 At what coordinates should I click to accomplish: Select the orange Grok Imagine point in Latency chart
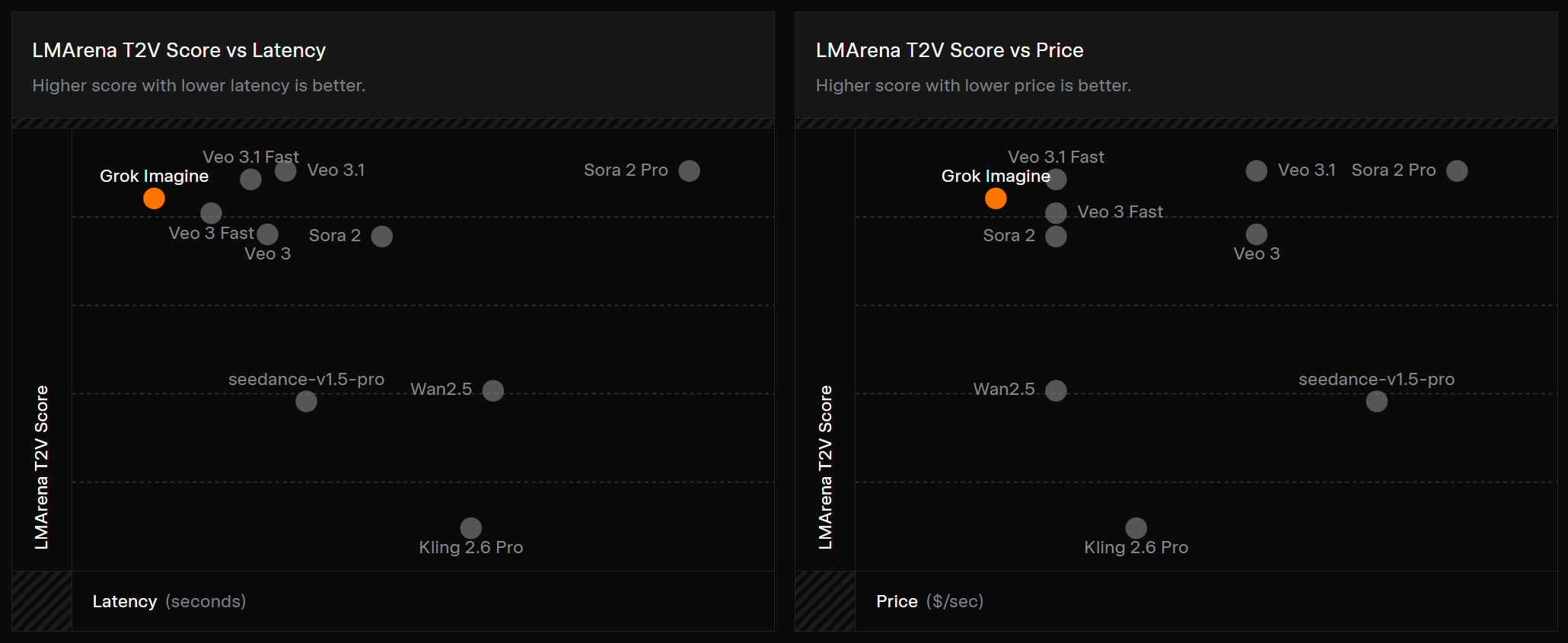pyautogui.click(x=154, y=199)
